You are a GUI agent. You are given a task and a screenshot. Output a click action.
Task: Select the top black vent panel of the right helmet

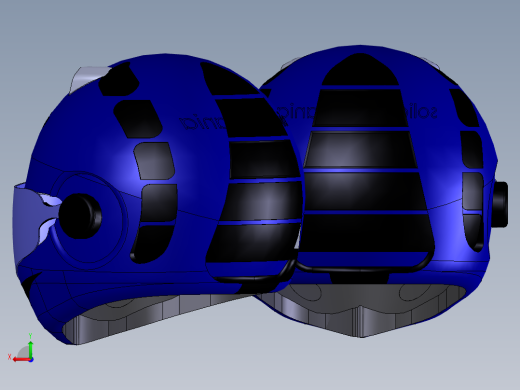(360, 69)
